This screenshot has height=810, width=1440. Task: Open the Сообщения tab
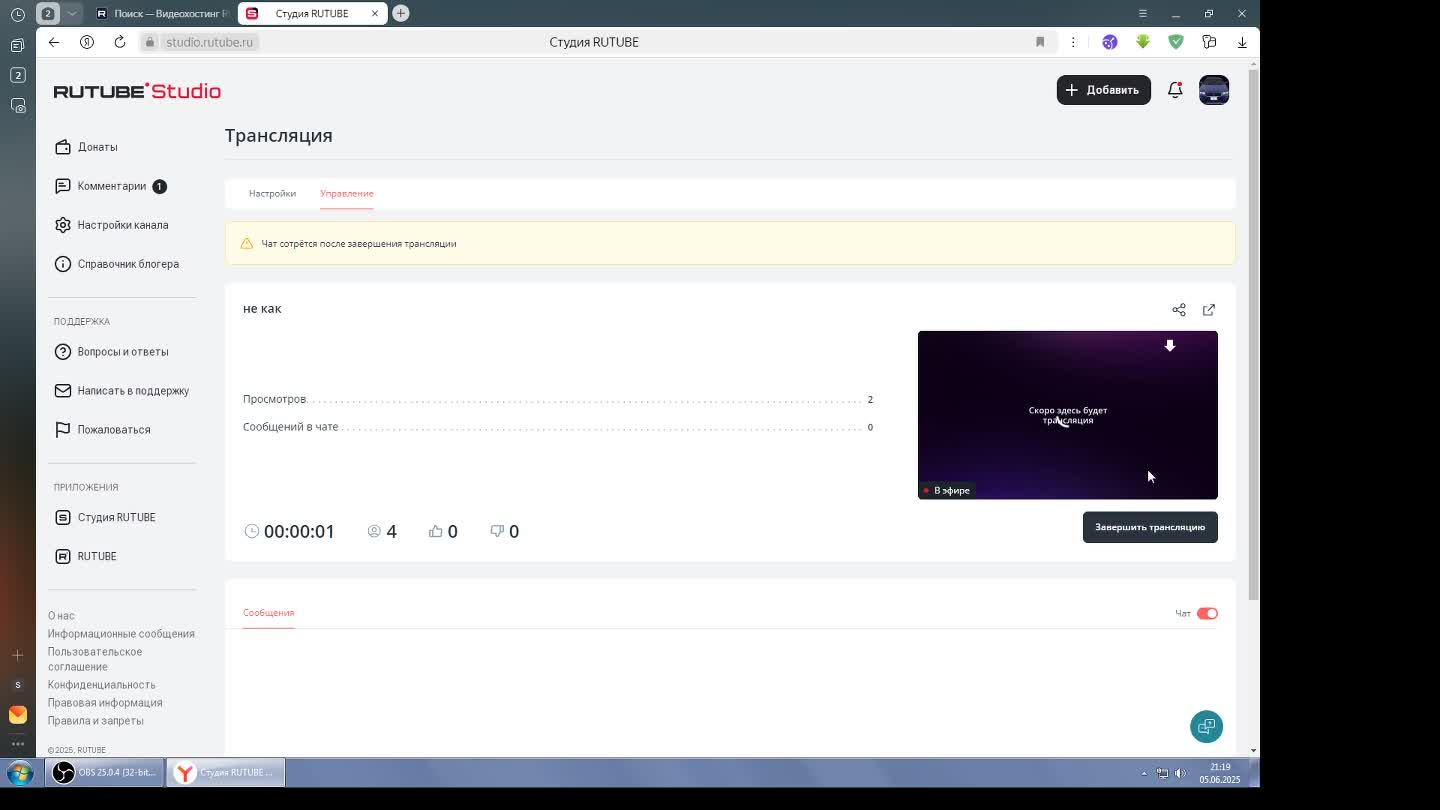(268, 613)
